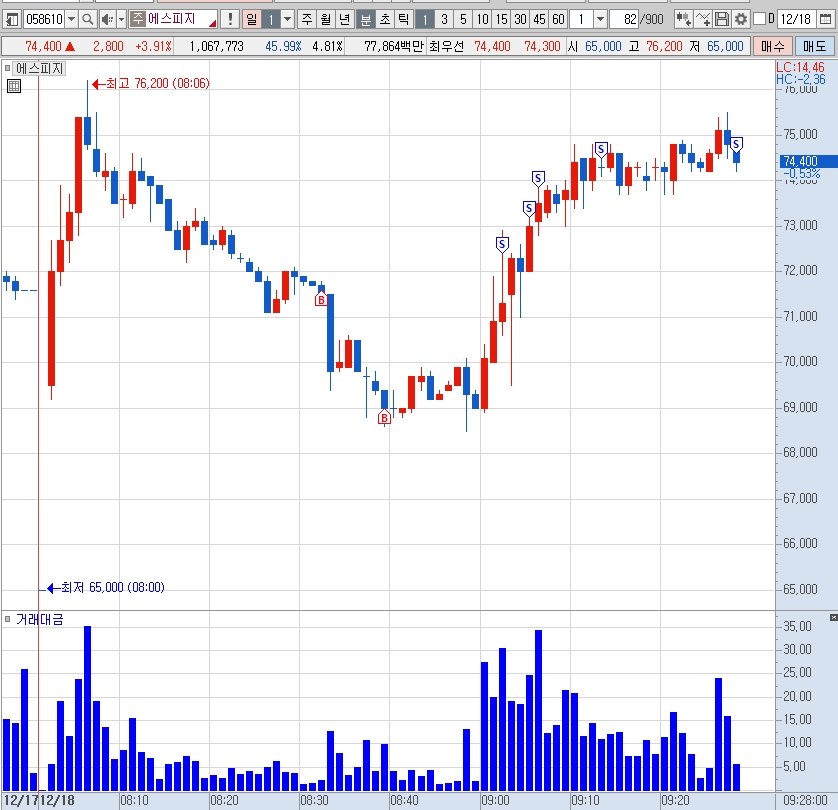Screen dimensions: 838x810
Task: Save chart settings with floppy disk icon
Action: (x=721, y=20)
